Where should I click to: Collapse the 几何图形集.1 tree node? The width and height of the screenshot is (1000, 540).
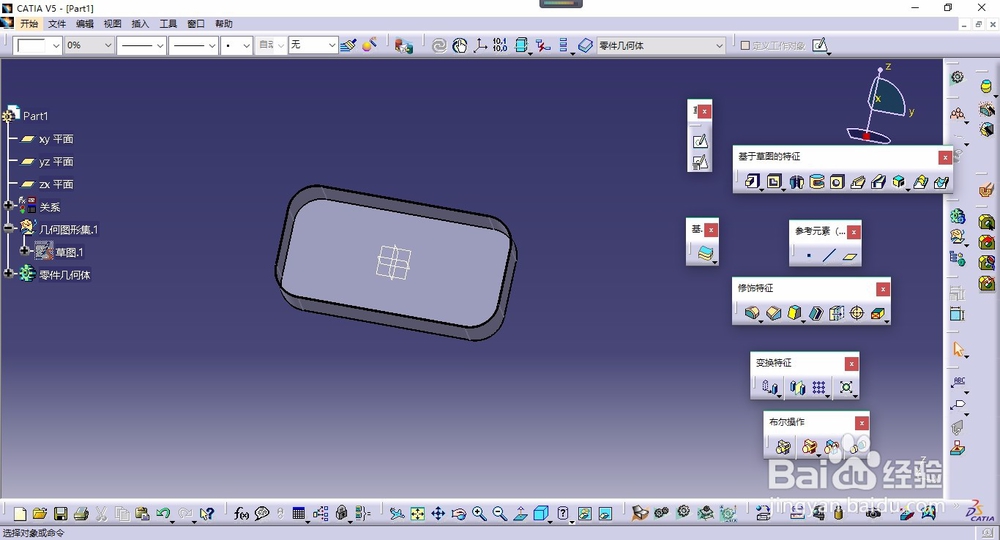(x=8, y=228)
